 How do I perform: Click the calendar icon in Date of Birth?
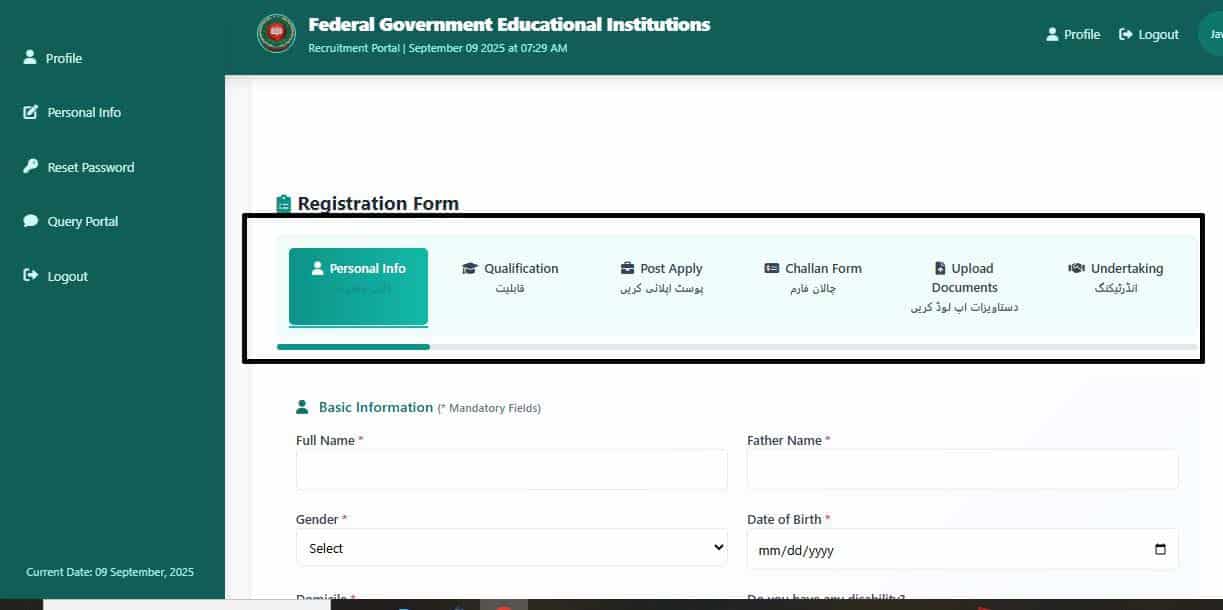point(1160,549)
